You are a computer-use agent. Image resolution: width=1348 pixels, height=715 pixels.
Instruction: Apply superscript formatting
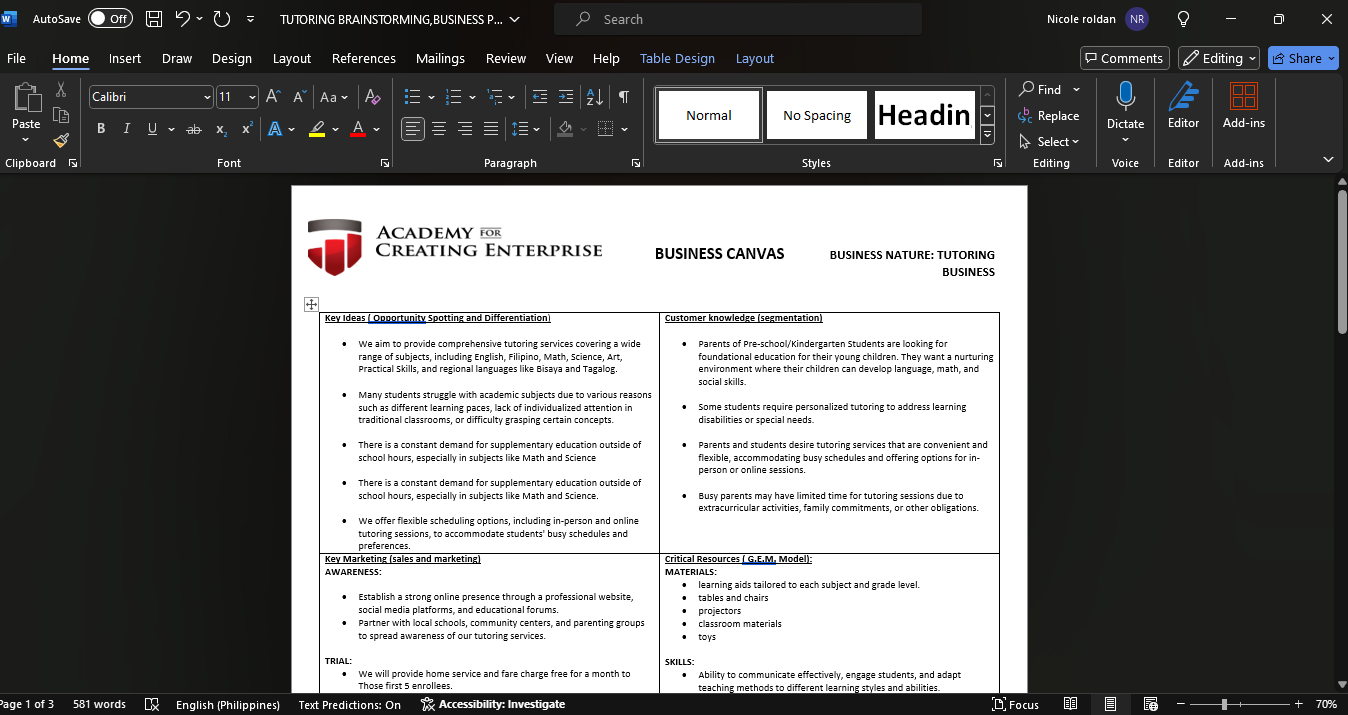(246, 129)
